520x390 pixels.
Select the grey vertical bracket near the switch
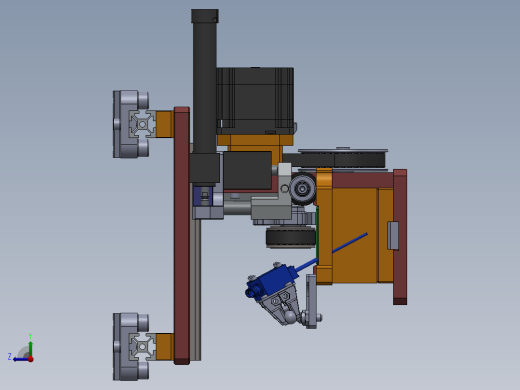(x=311, y=301)
